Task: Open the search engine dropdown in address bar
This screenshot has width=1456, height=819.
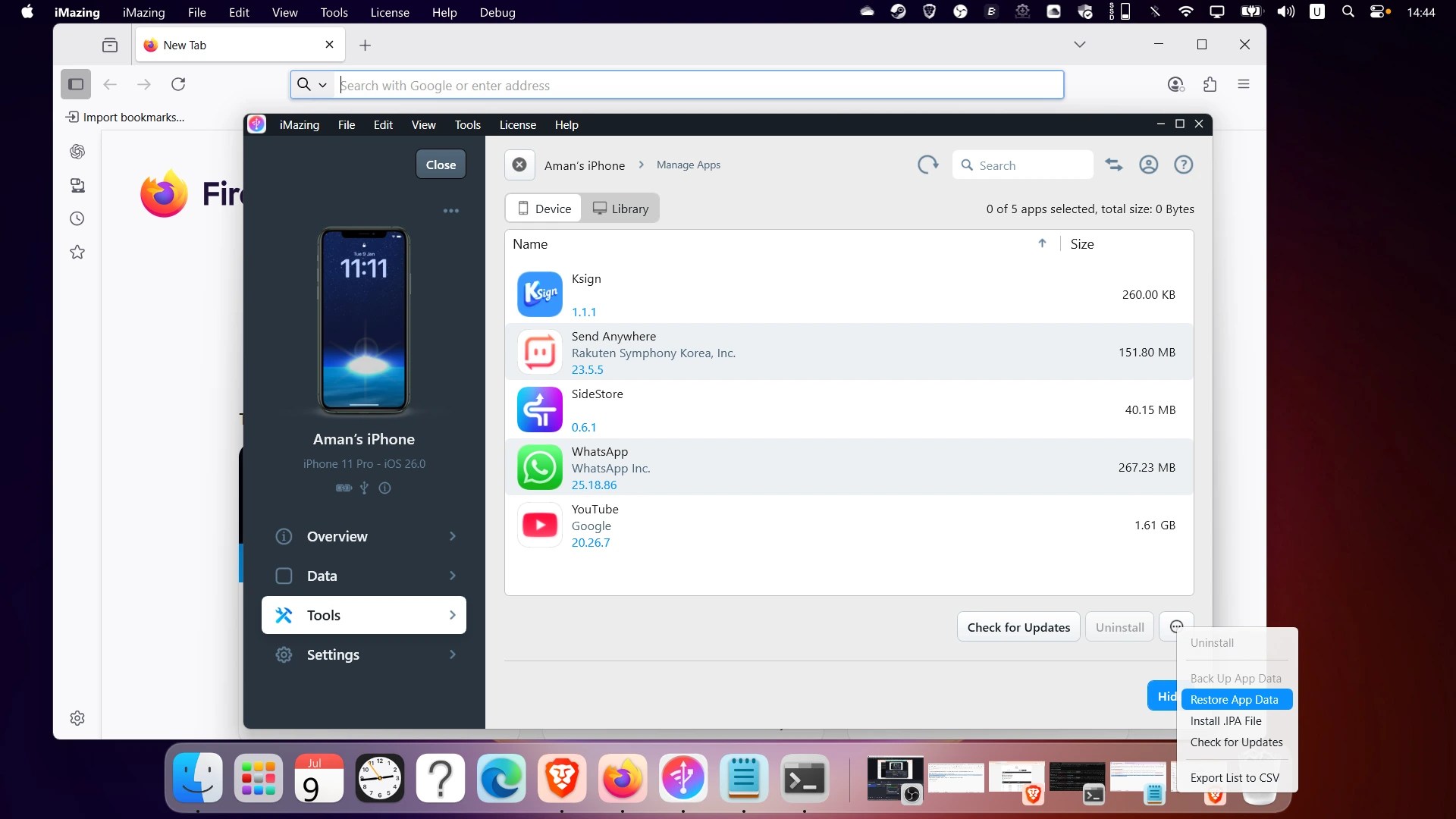Action: 312,85
